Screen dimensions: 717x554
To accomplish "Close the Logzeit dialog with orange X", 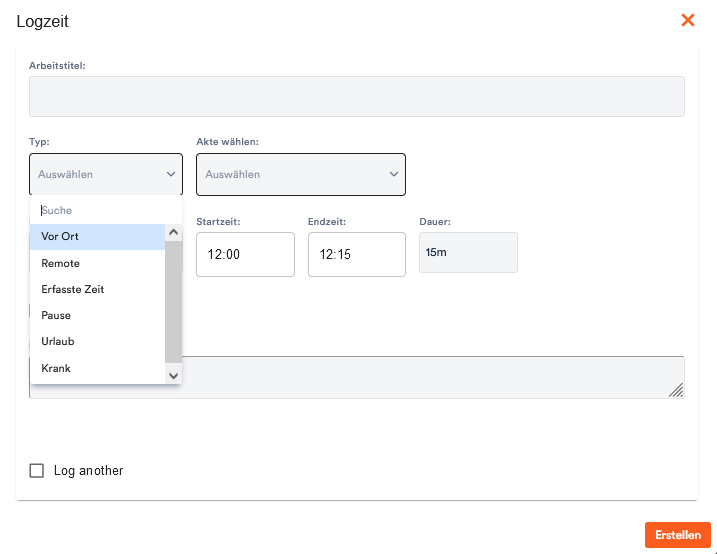I will coord(688,20).
